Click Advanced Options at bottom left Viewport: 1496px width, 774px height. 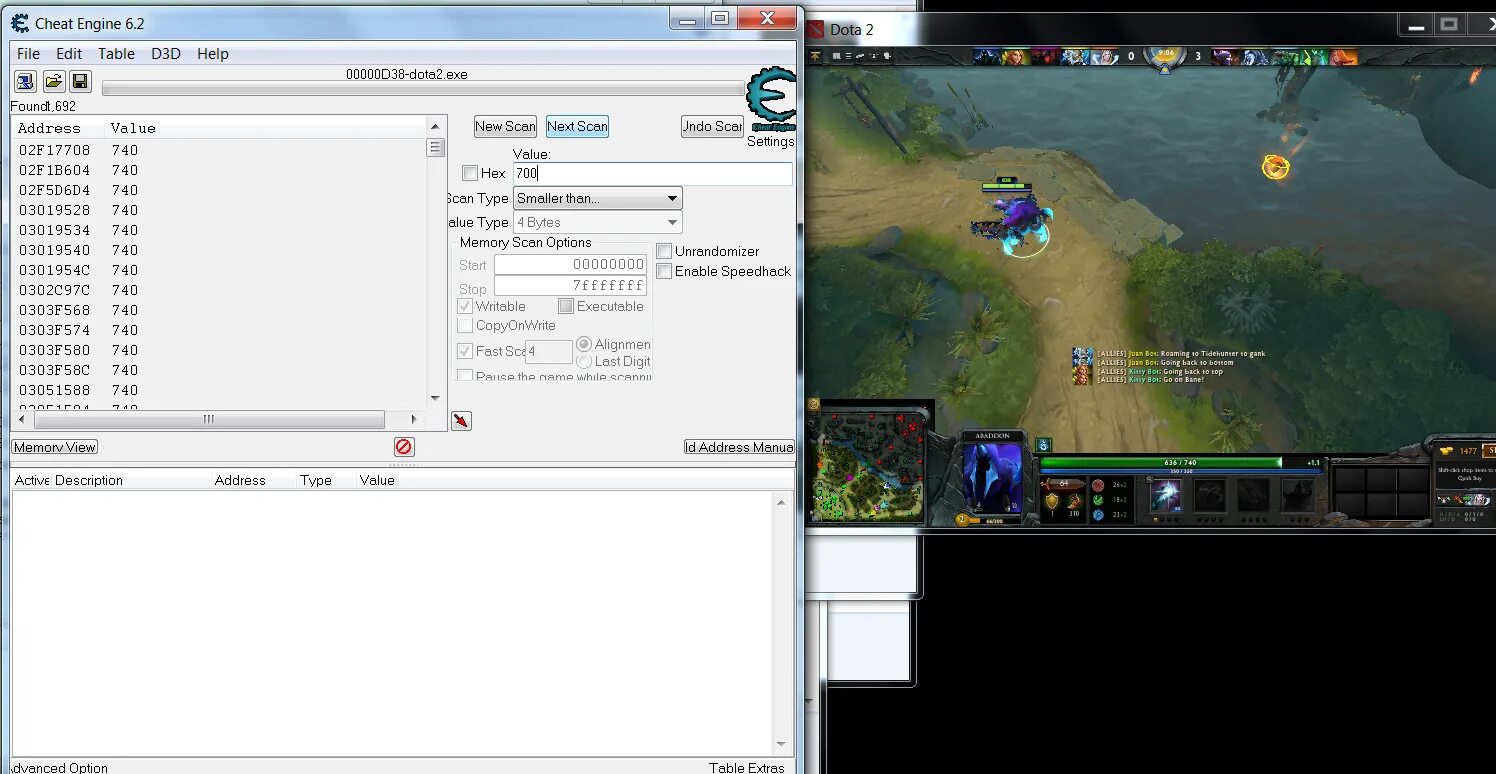coord(60,767)
